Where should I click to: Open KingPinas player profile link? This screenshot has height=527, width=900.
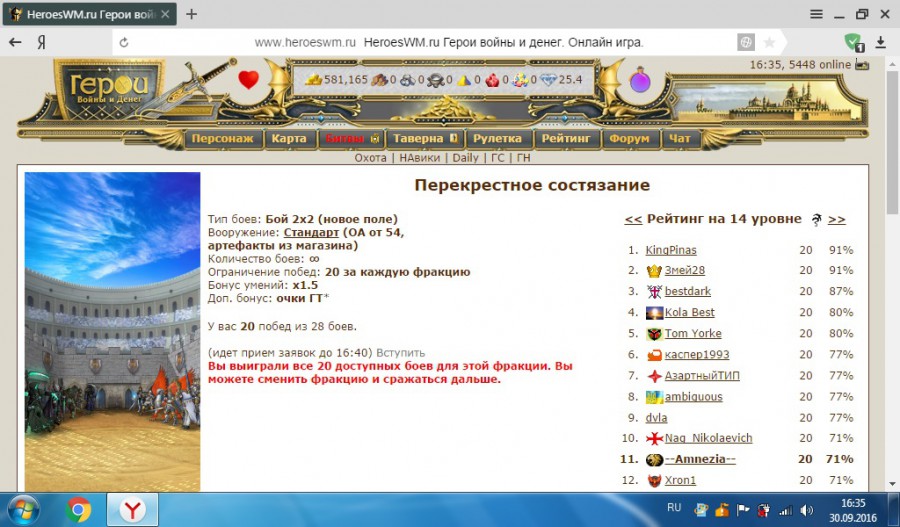coord(670,250)
